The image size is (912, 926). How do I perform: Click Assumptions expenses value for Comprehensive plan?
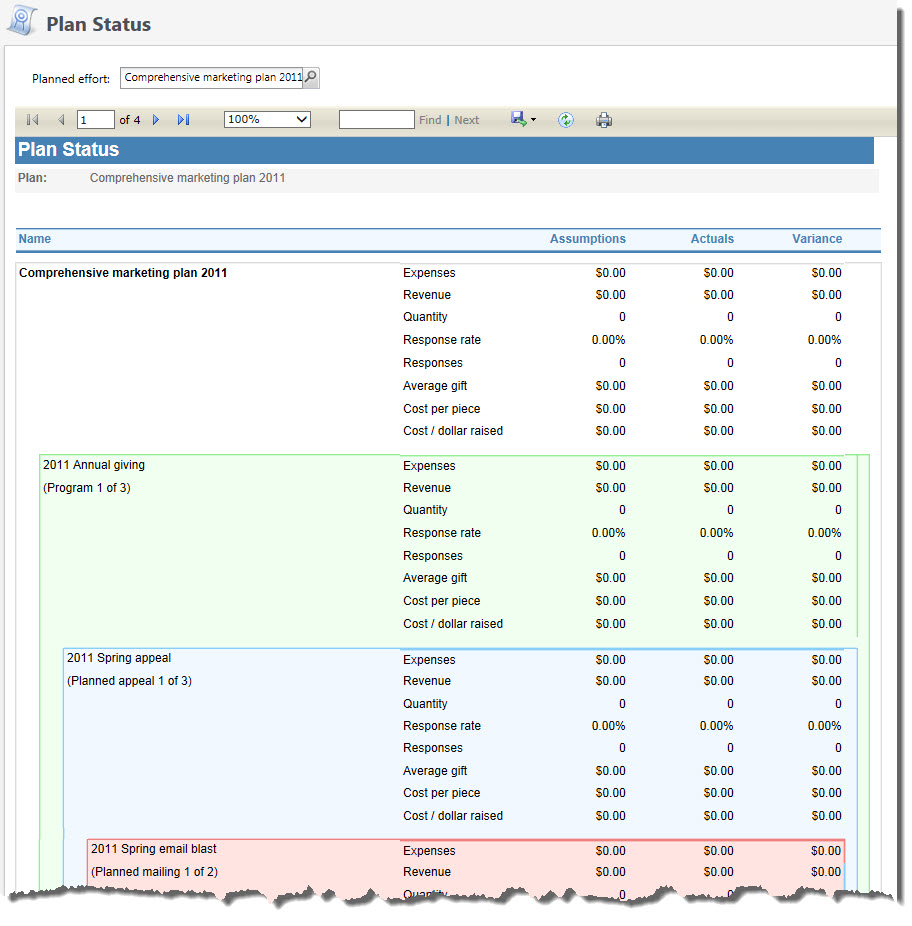[x=611, y=273]
